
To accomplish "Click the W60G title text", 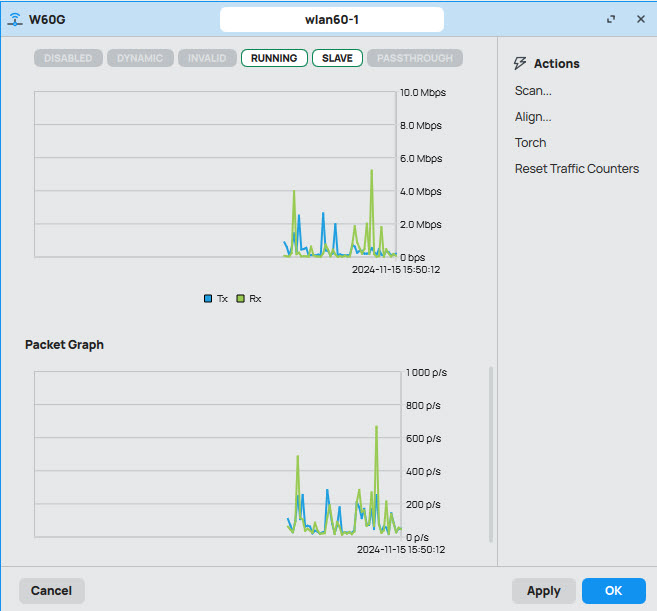I will click(x=47, y=20).
